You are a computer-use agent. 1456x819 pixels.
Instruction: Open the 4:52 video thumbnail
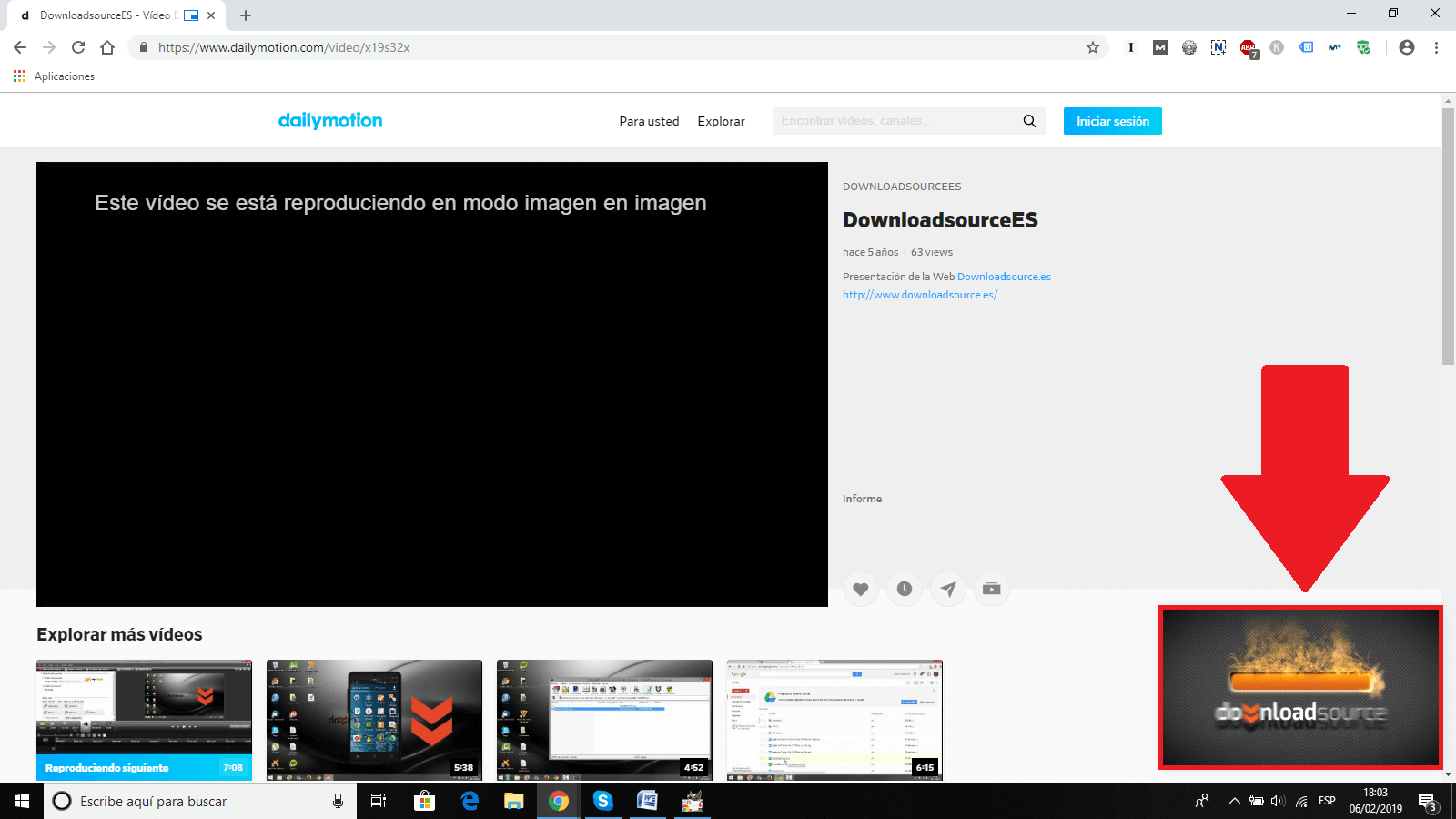(x=604, y=720)
